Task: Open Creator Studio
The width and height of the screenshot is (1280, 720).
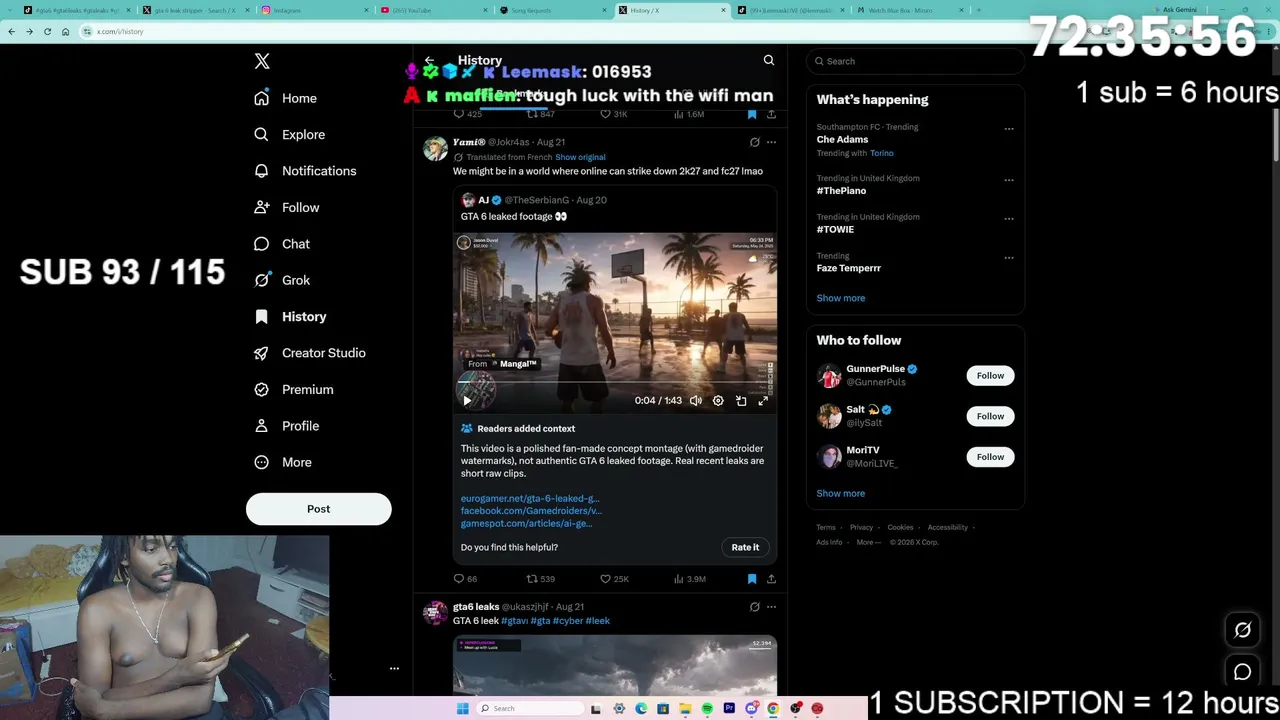Action: click(x=309, y=353)
